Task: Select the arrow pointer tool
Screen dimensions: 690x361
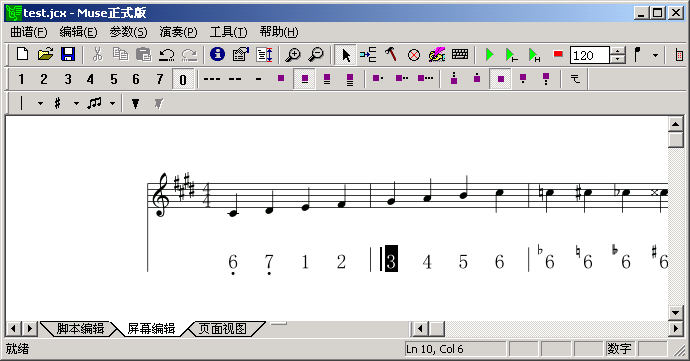Action: tap(345, 55)
